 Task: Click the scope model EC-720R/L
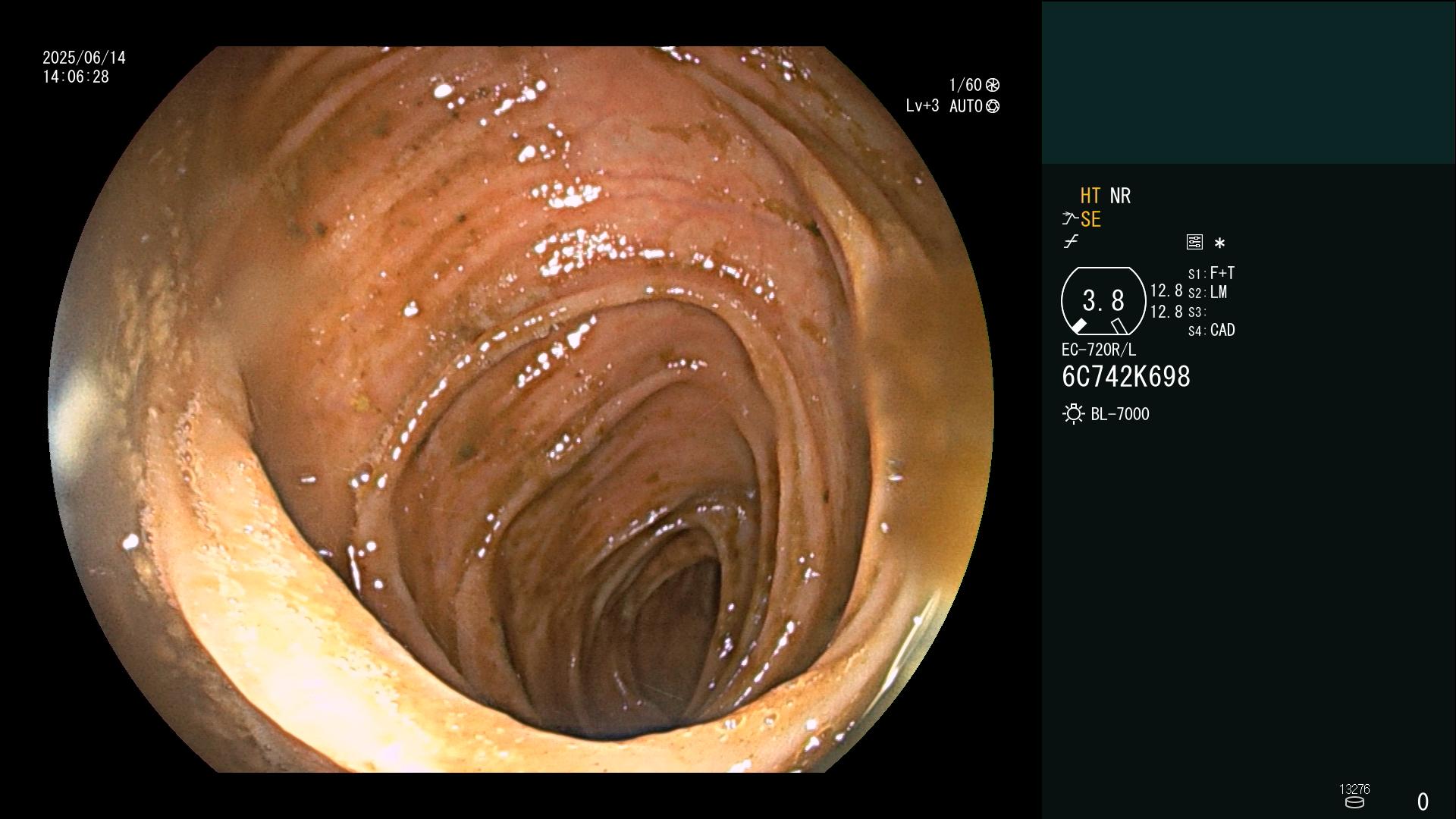pos(1099,350)
